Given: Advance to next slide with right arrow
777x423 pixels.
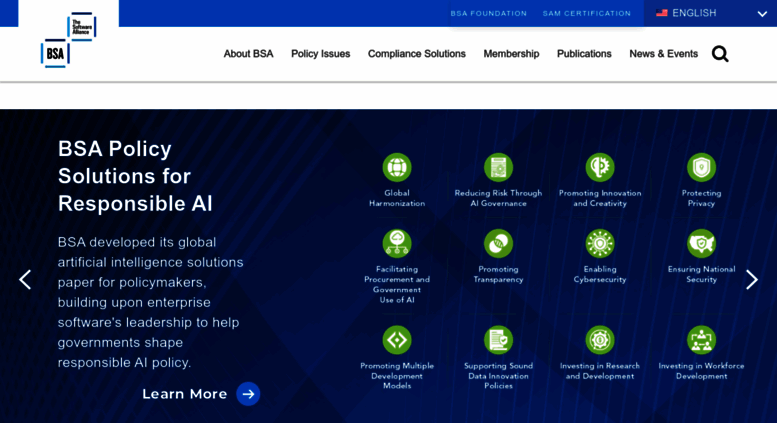Looking at the screenshot, I should tap(752, 280).
